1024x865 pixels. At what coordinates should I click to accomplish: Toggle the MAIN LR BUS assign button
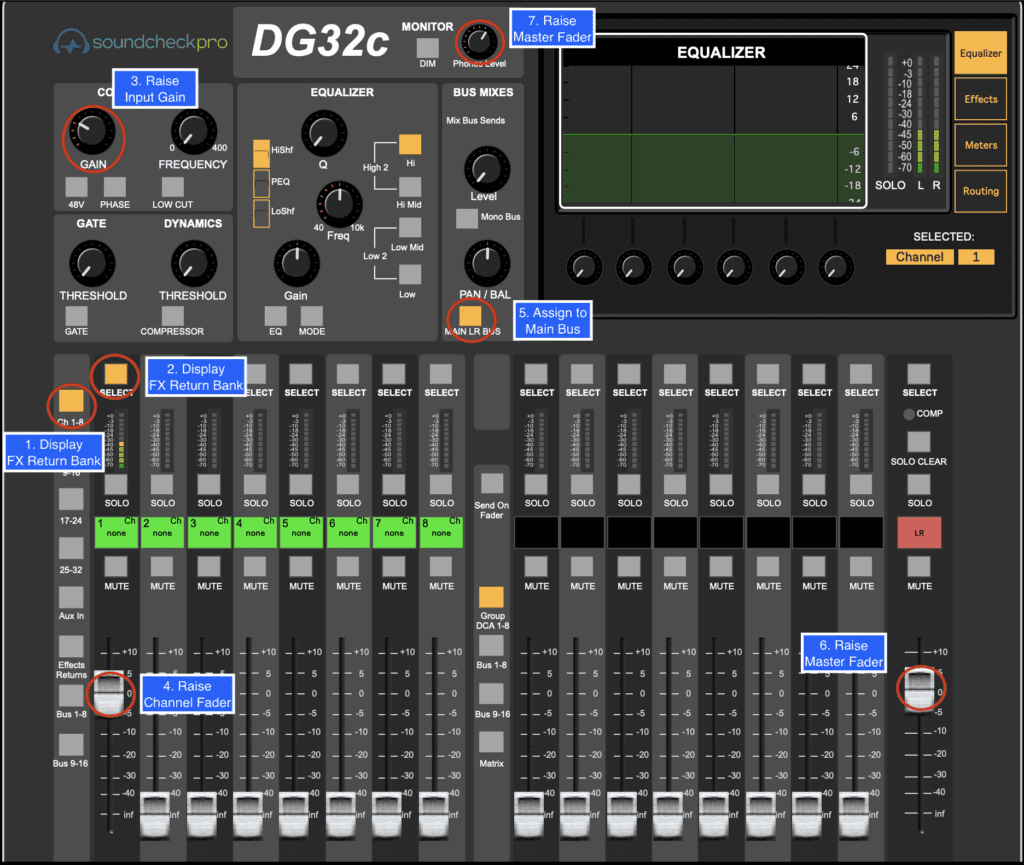[x=470, y=316]
